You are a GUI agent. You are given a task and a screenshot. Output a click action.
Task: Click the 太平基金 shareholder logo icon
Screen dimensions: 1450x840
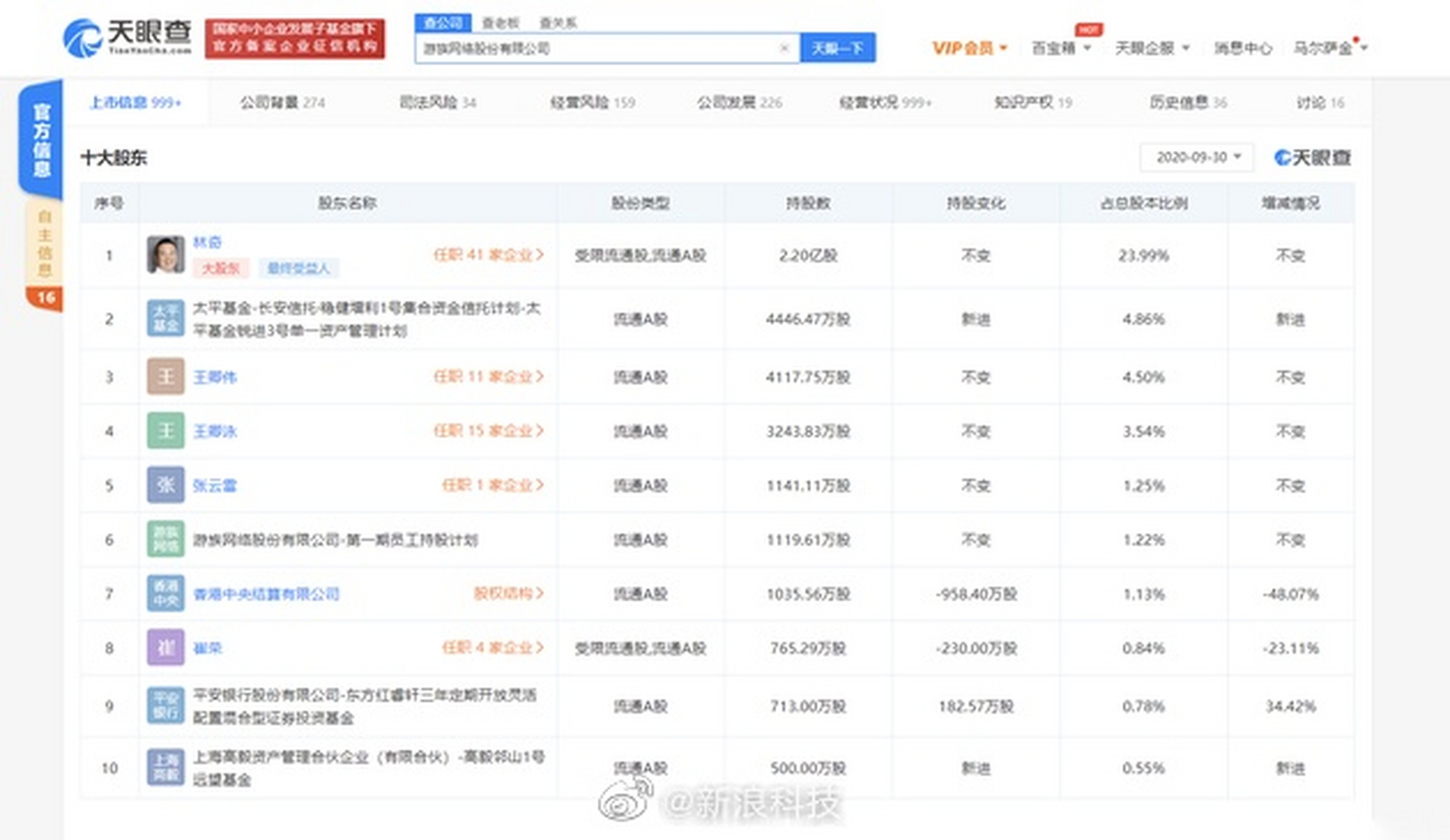[165, 320]
